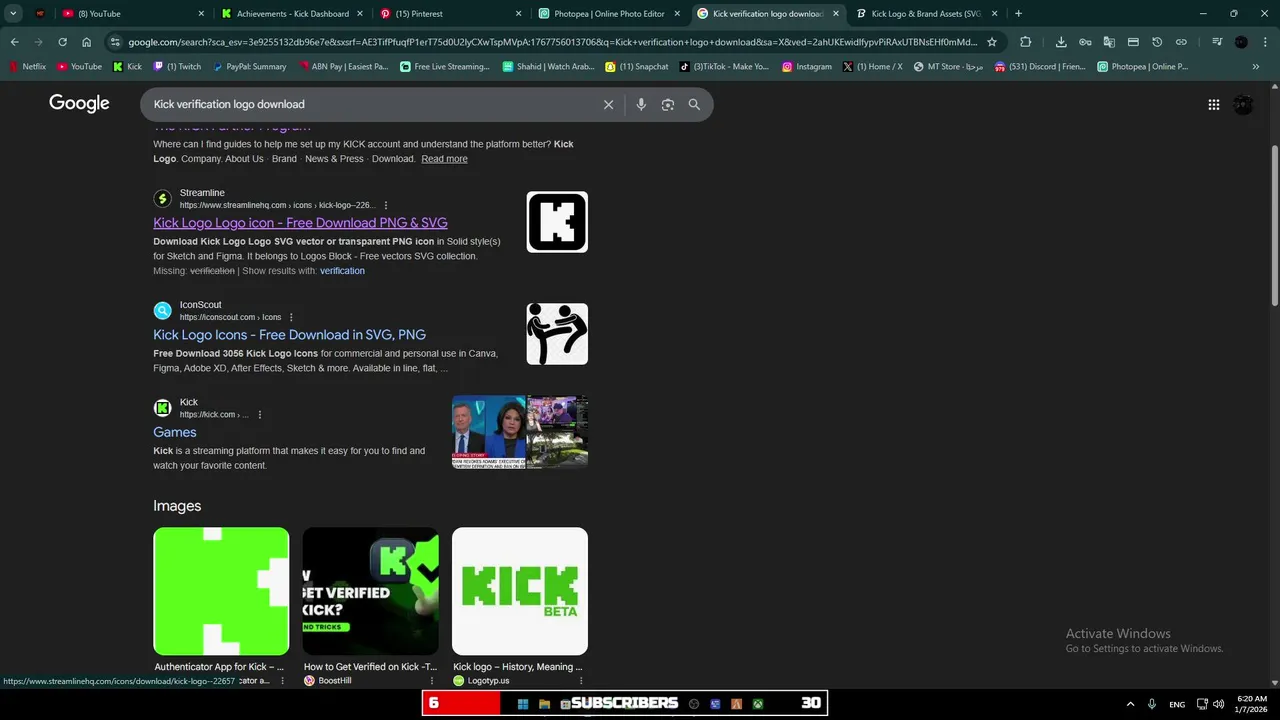Image resolution: width=1280 pixels, height=720 pixels.
Task: Switch to the YouTube tab
Action: 134,14
